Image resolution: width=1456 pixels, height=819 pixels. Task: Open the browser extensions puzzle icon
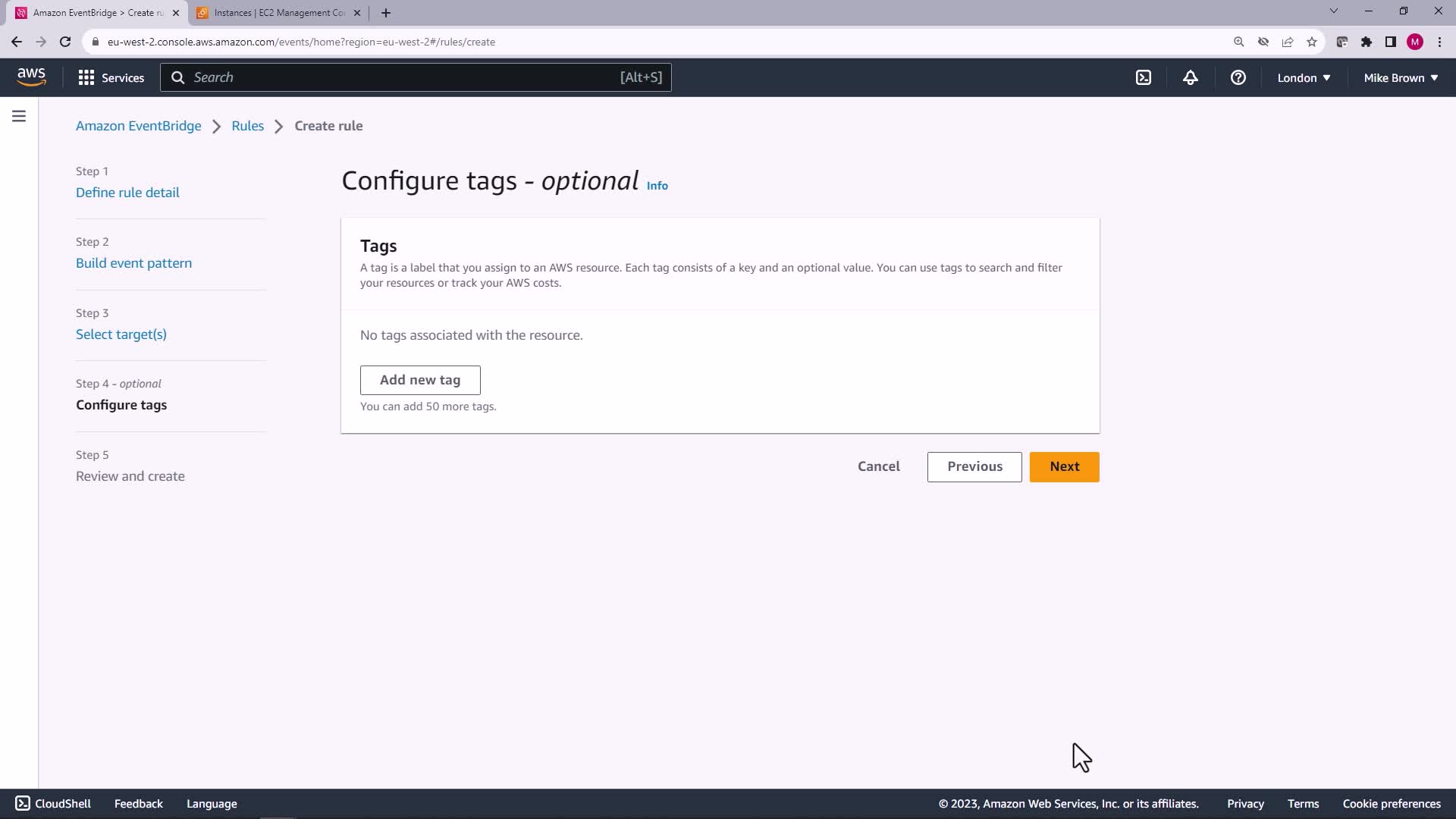[1366, 42]
